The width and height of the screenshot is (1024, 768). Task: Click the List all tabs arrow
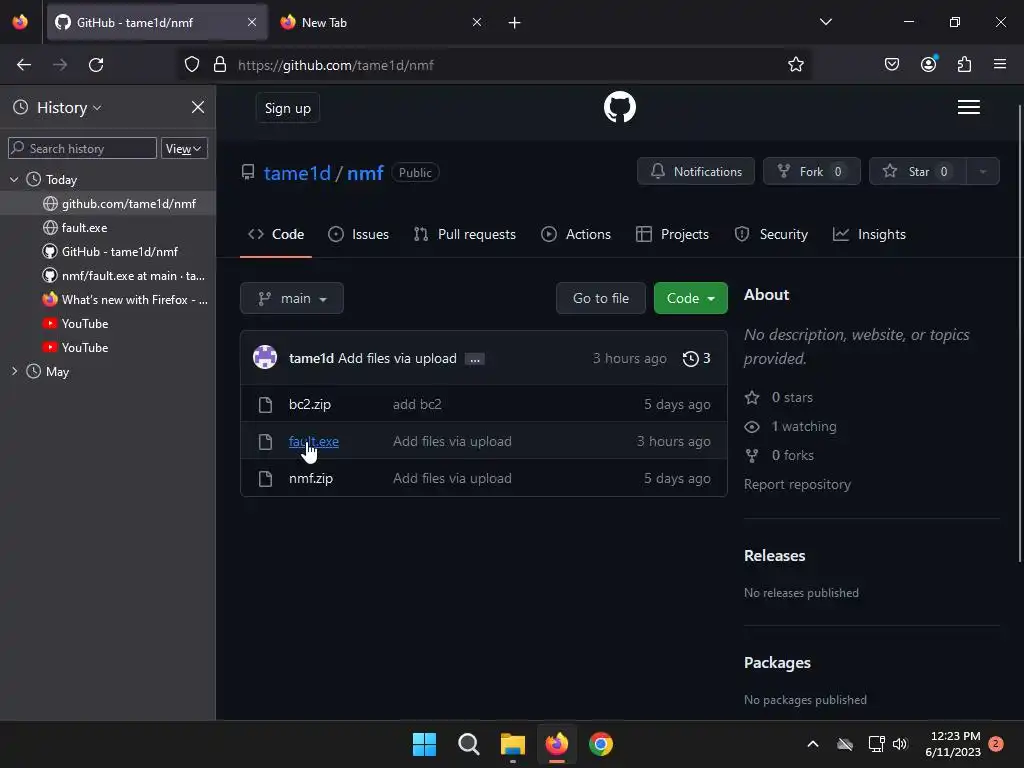click(825, 22)
